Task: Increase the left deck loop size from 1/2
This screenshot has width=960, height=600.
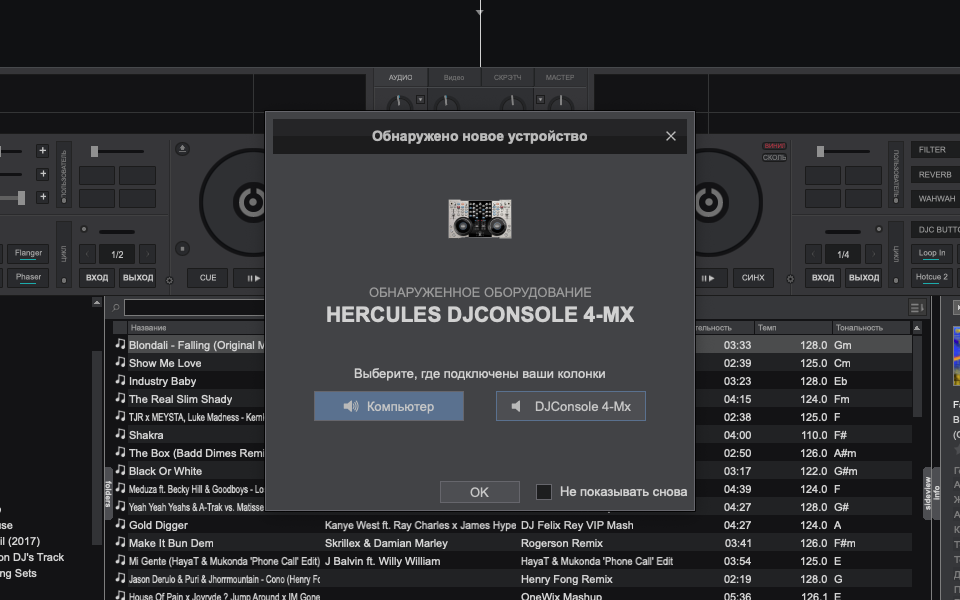Action: pyautogui.click(x=147, y=254)
